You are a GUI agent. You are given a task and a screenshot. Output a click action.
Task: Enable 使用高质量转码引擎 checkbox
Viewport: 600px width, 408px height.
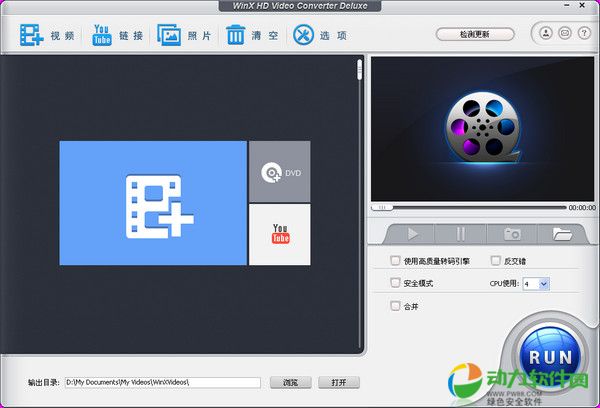(395, 260)
